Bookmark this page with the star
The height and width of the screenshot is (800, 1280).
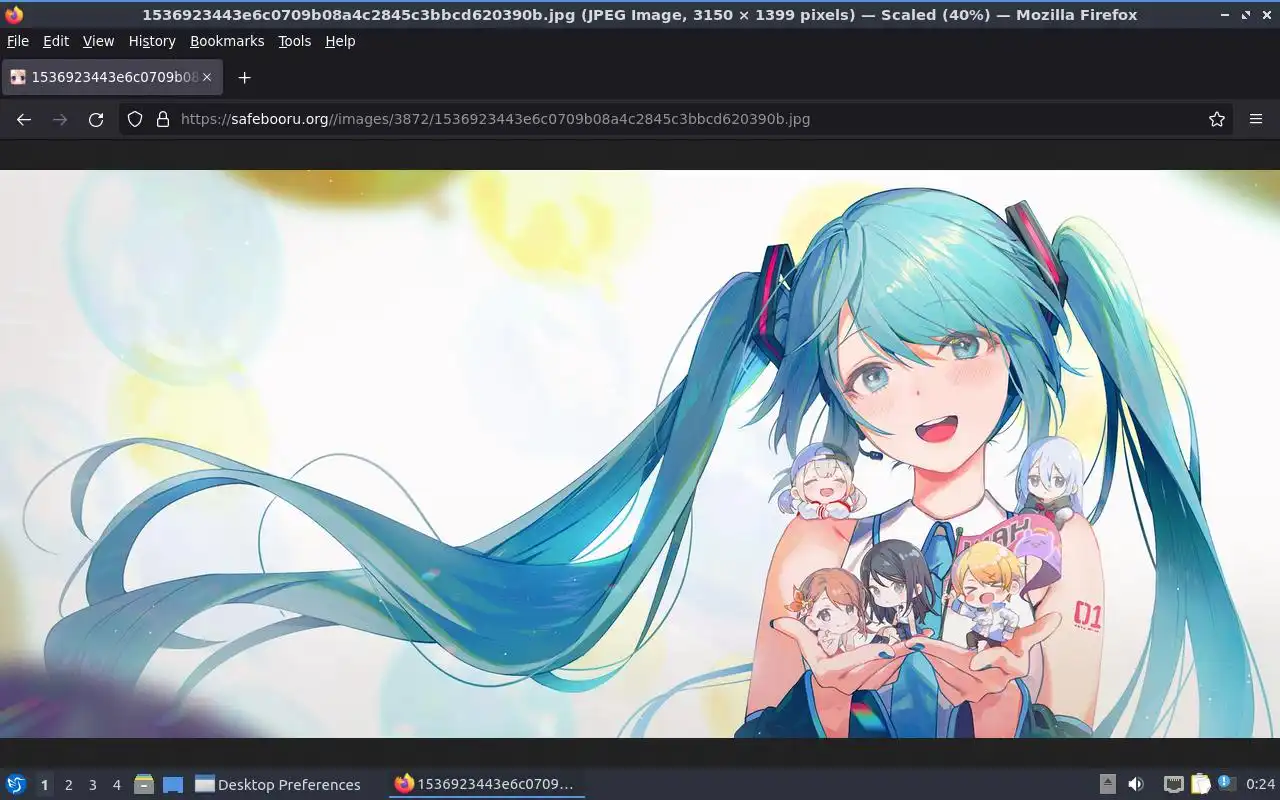[x=1217, y=119]
